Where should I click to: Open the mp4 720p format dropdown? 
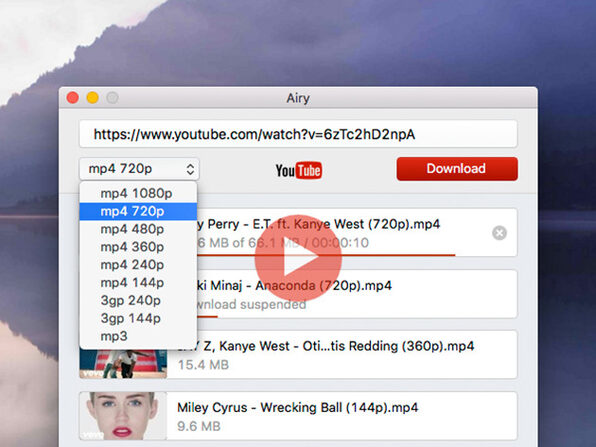pos(139,169)
